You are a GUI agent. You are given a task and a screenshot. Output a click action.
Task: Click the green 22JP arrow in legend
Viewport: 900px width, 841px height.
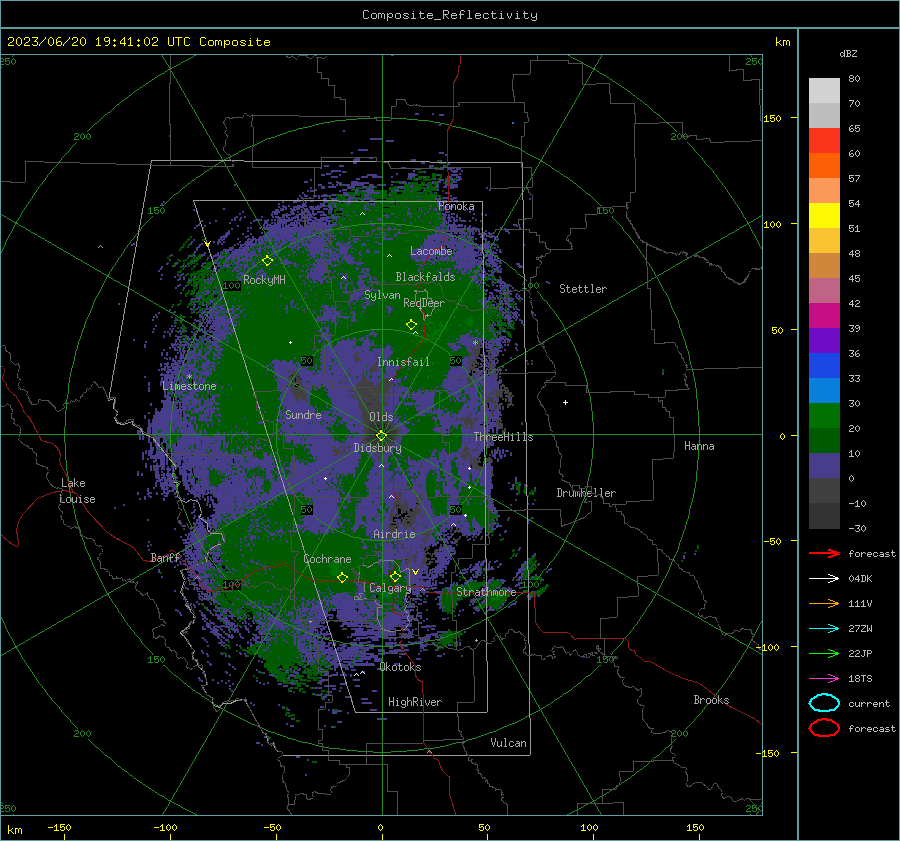(824, 653)
